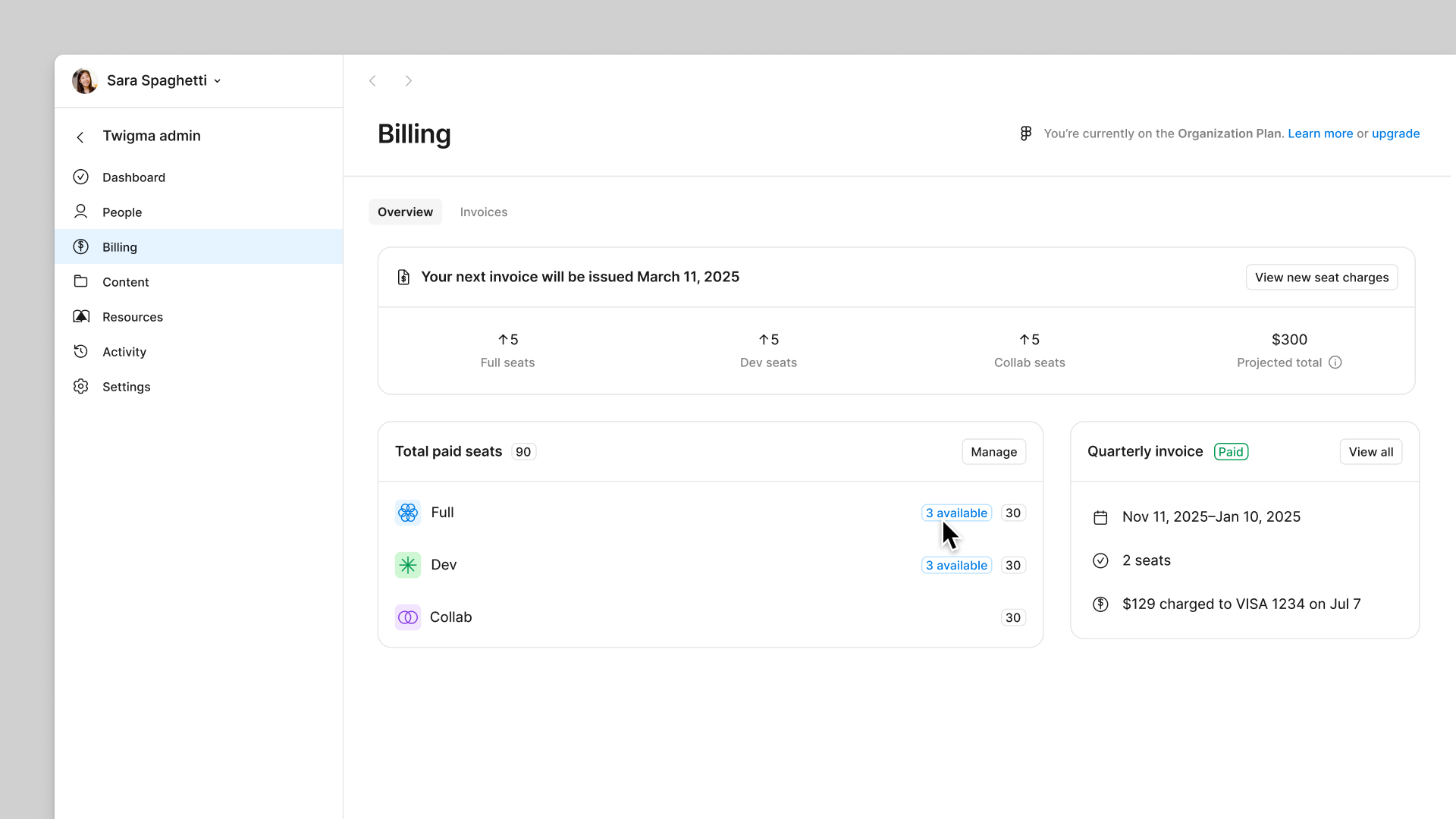
Task: Click projected total info icon
Action: 1336,362
